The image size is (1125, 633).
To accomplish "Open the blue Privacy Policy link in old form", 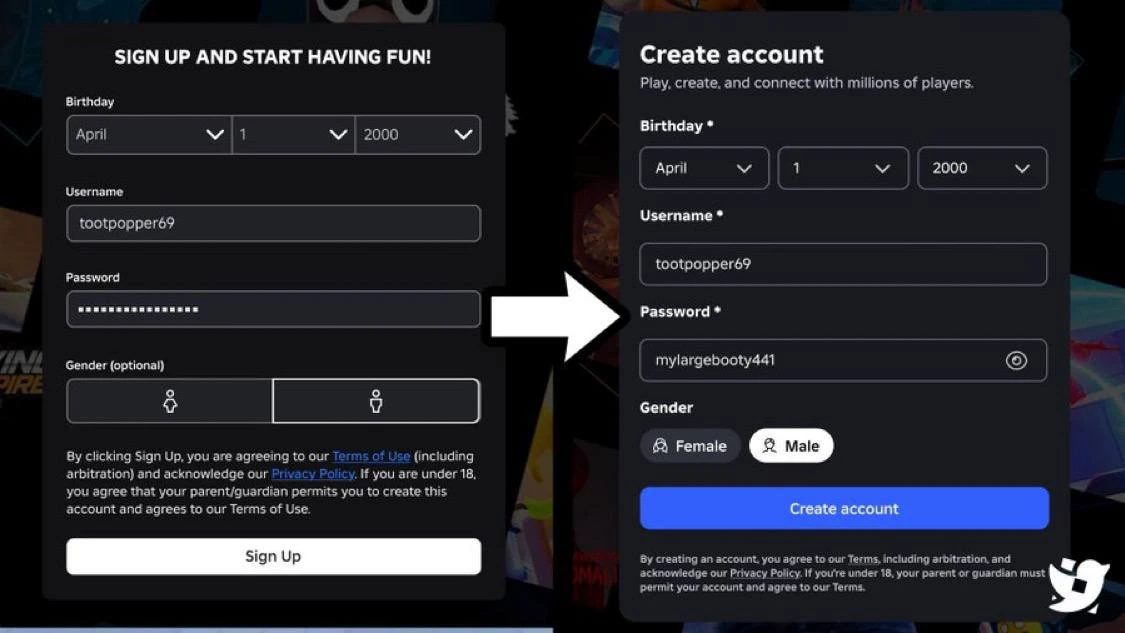I will pos(313,474).
